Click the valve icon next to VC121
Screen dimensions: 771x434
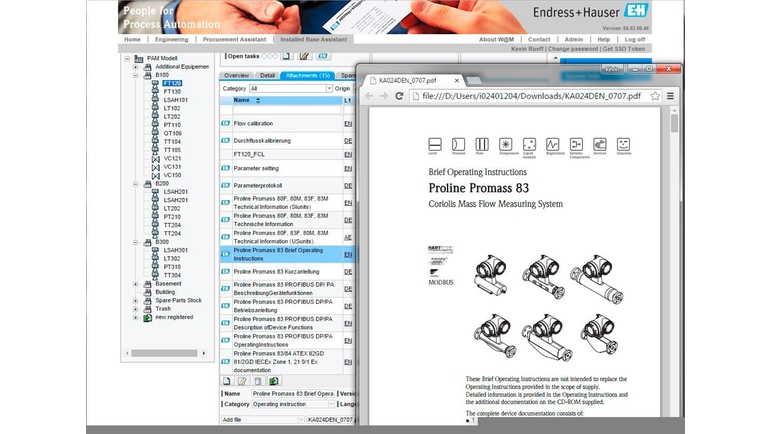pyautogui.click(x=155, y=159)
